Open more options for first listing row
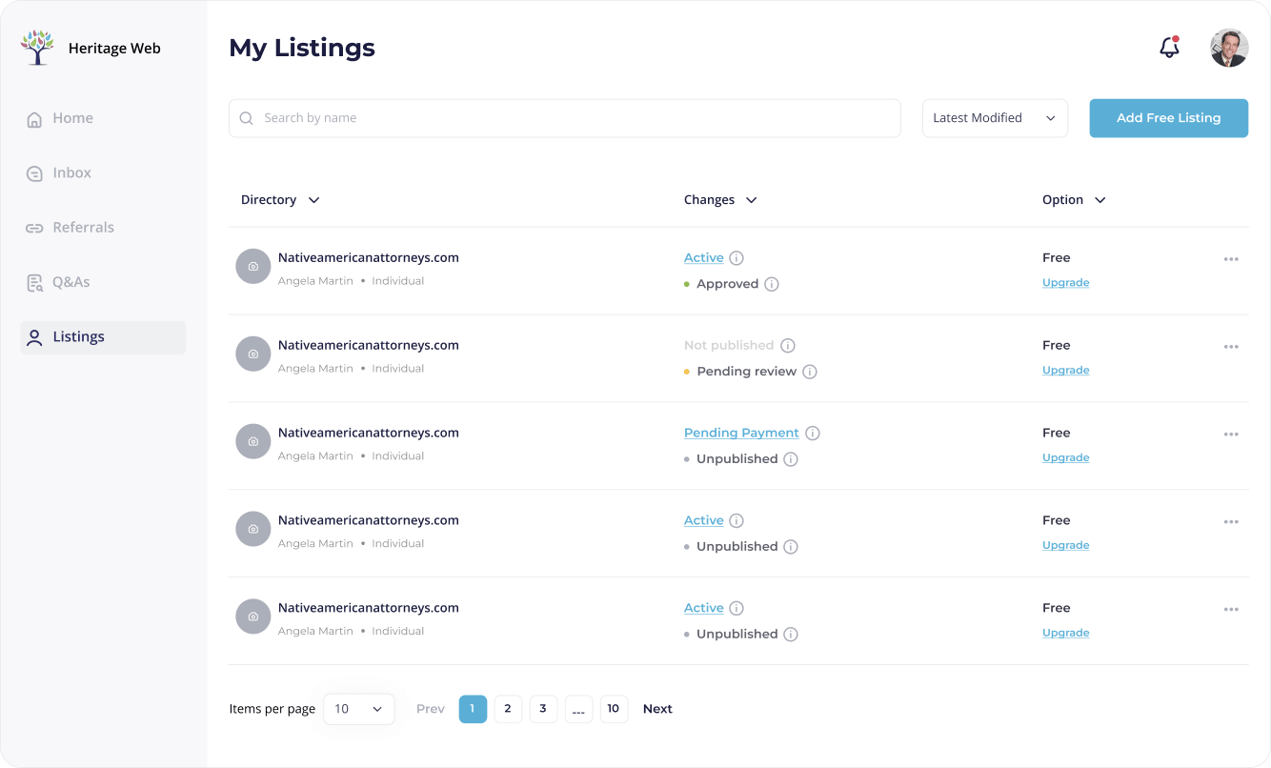Viewport: 1271px width, 768px height. click(1231, 259)
